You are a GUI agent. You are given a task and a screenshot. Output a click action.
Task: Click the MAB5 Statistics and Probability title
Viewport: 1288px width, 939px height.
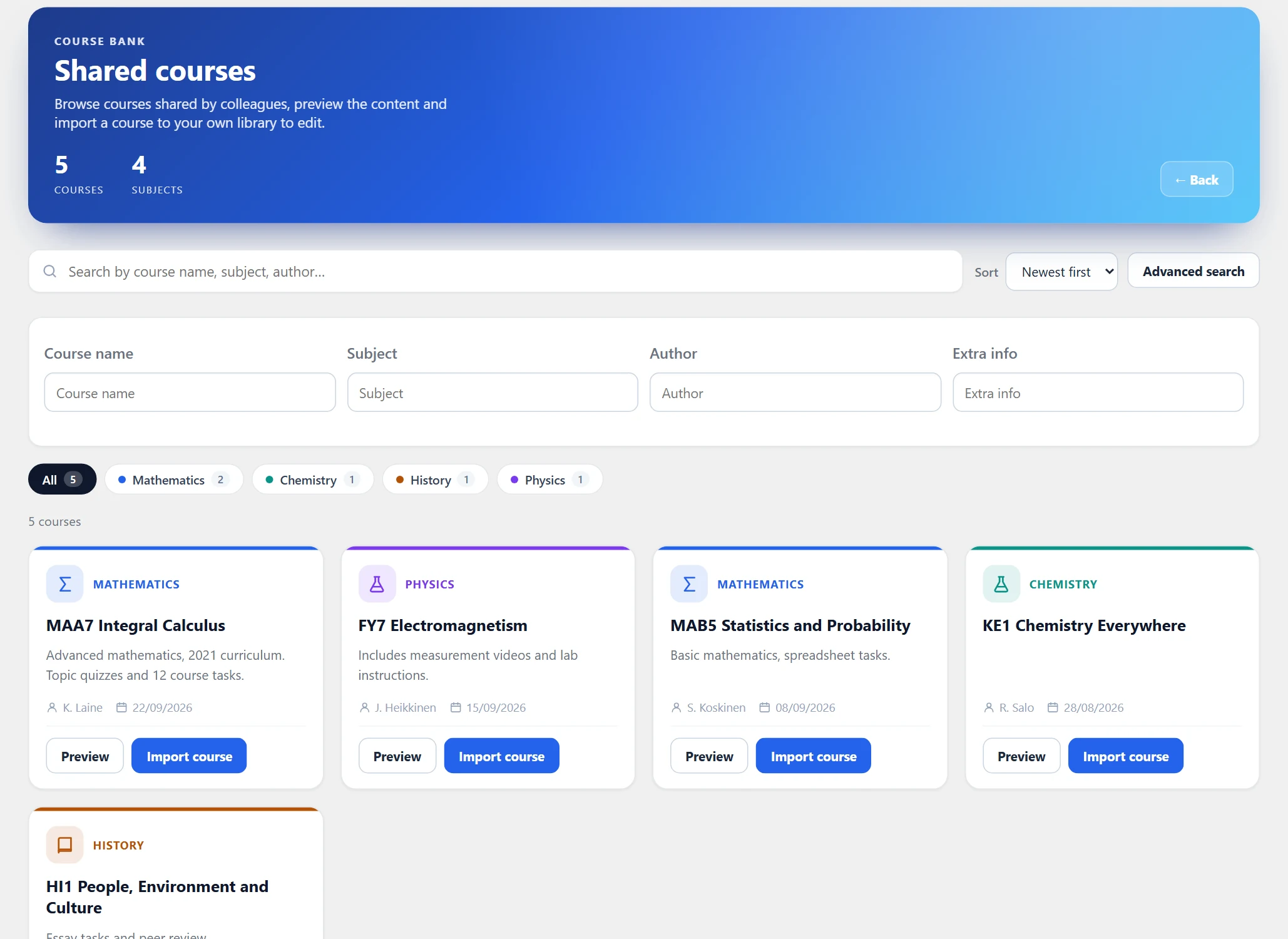(790, 625)
